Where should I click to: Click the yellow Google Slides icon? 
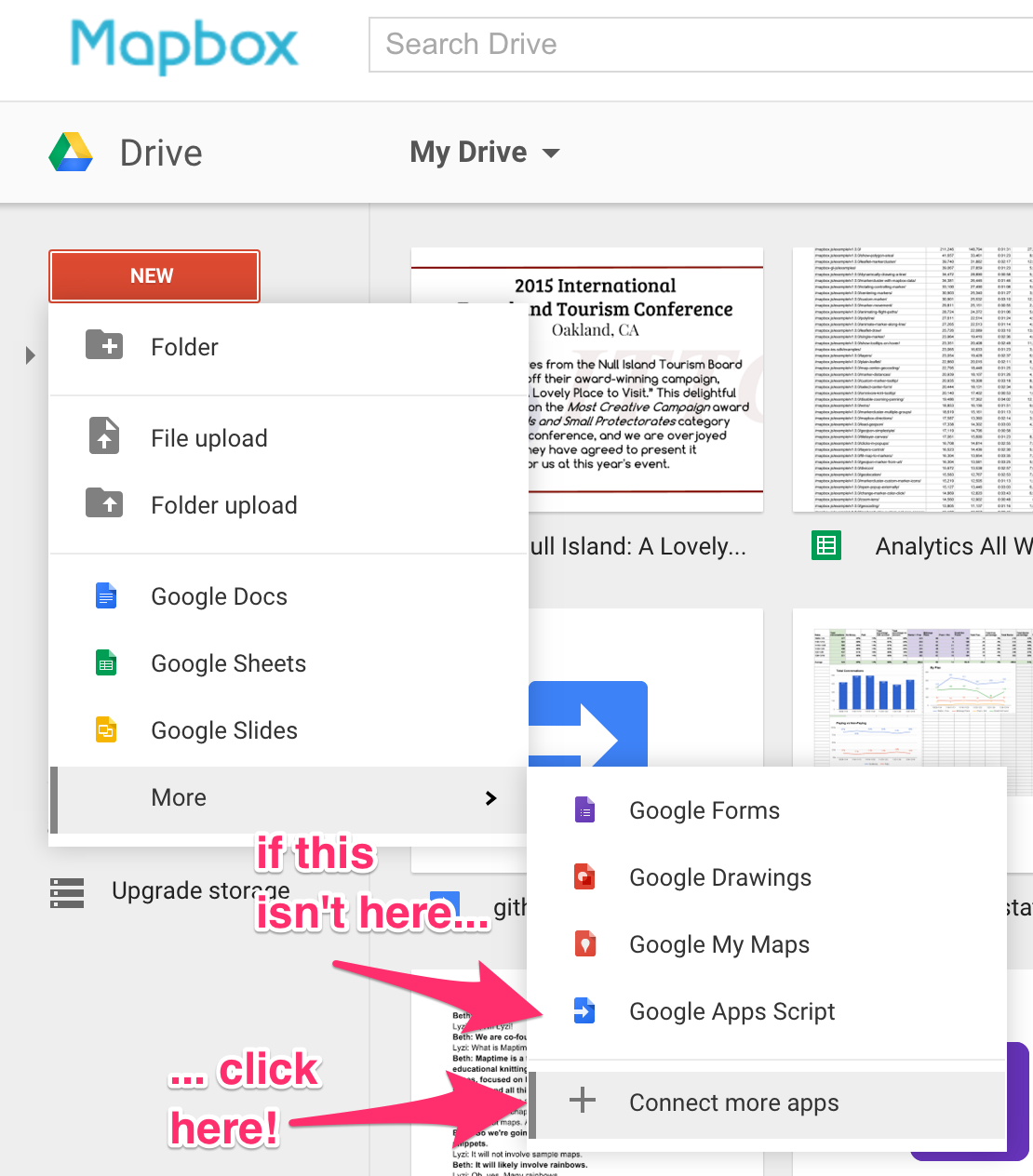pyautogui.click(x=106, y=729)
